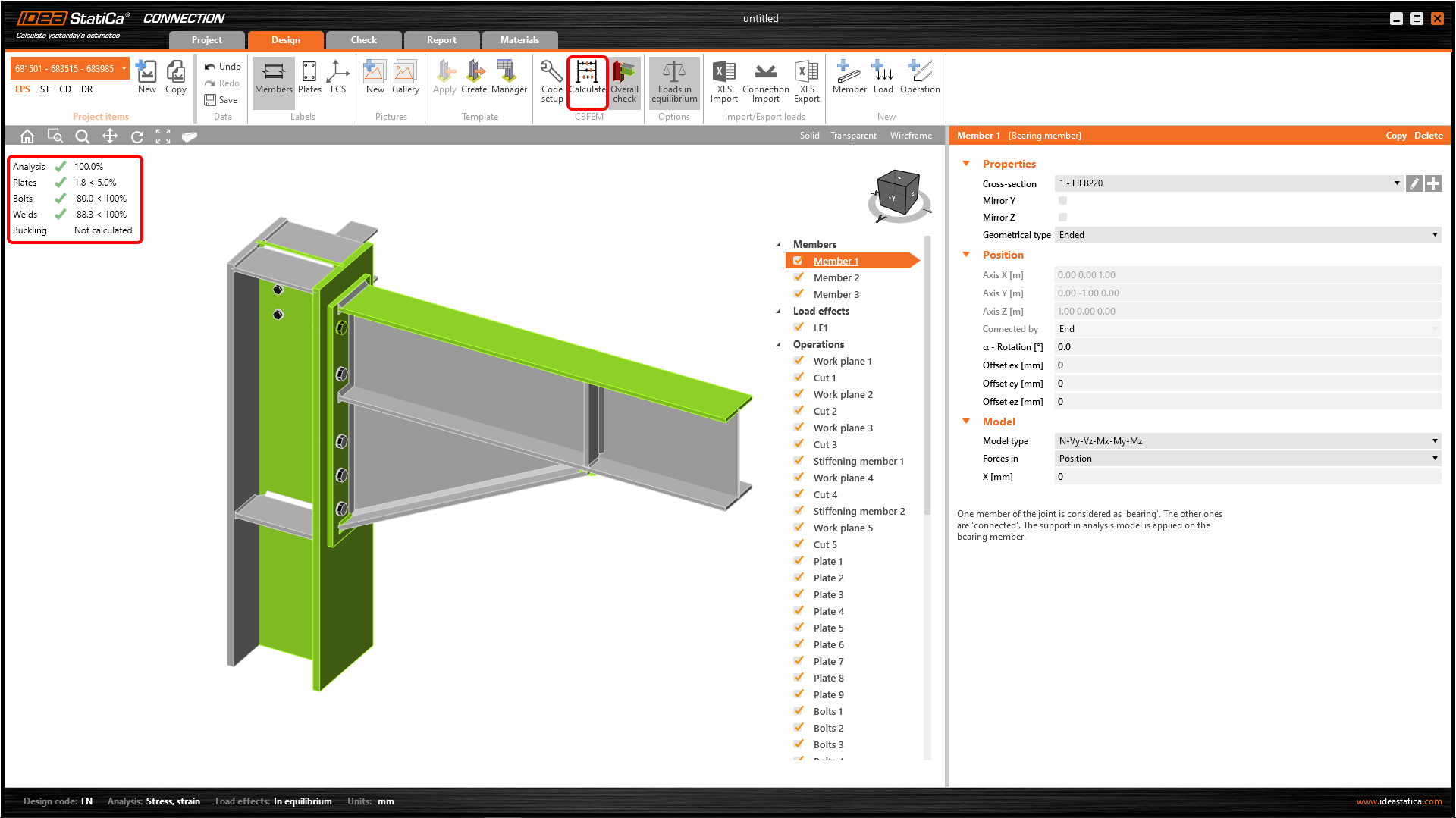The image size is (1456, 818).
Task: Switch to the Report tab
Action: (x=441, y=39)
